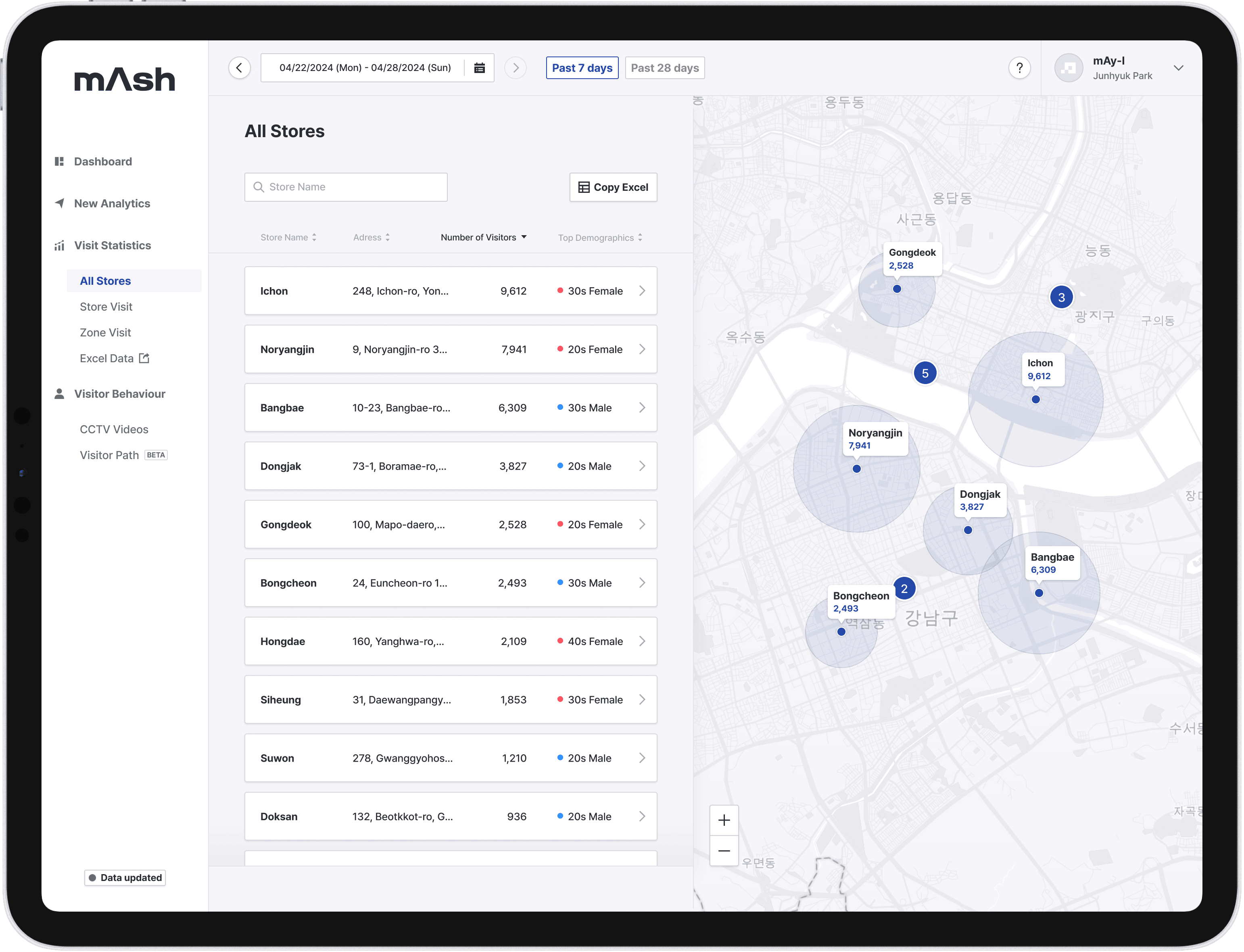1244x952 pixels.
Task: Click the map cluster marker 5
Action: (925, 374)
